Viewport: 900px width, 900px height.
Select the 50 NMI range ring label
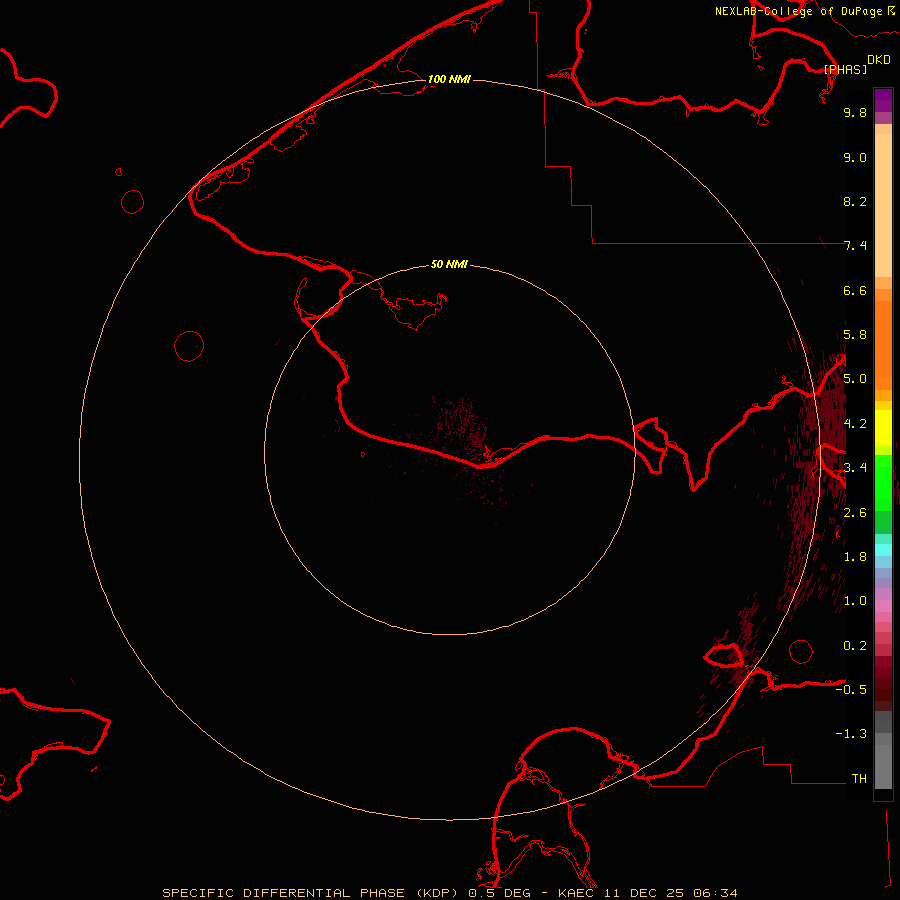click(x=449, y=264)
